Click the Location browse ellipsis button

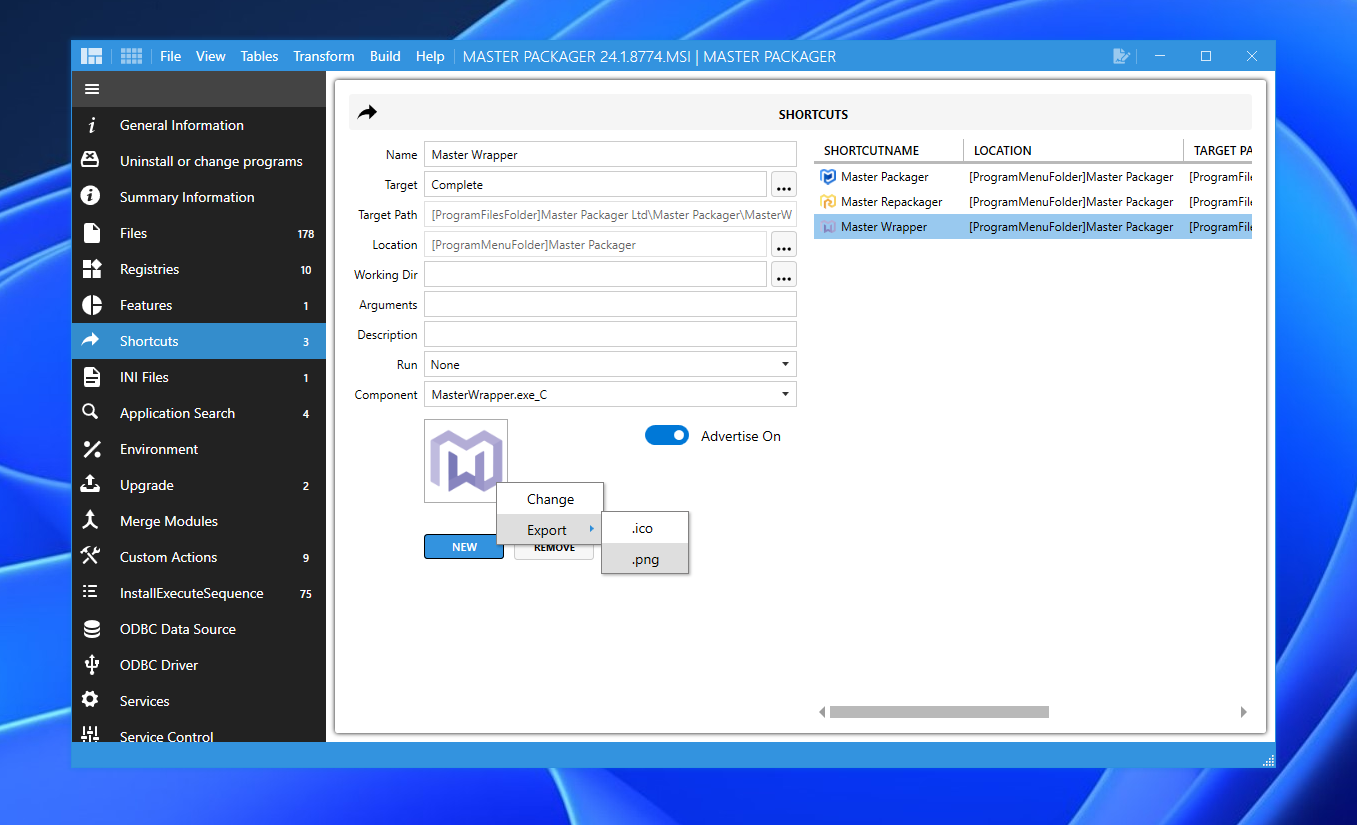click(x=784, y=245)
